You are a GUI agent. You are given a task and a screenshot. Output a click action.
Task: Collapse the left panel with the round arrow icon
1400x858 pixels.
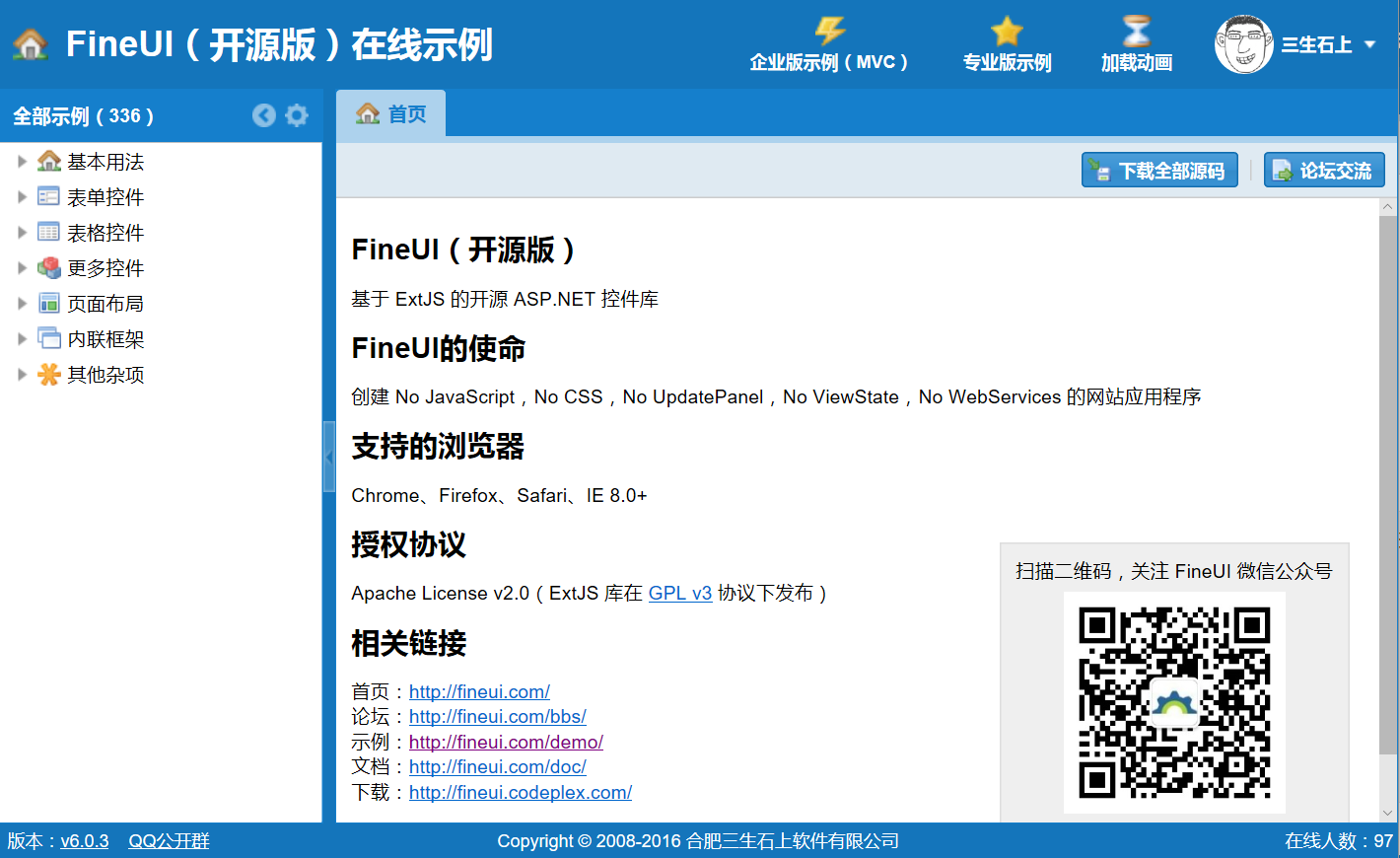point(264,115)
